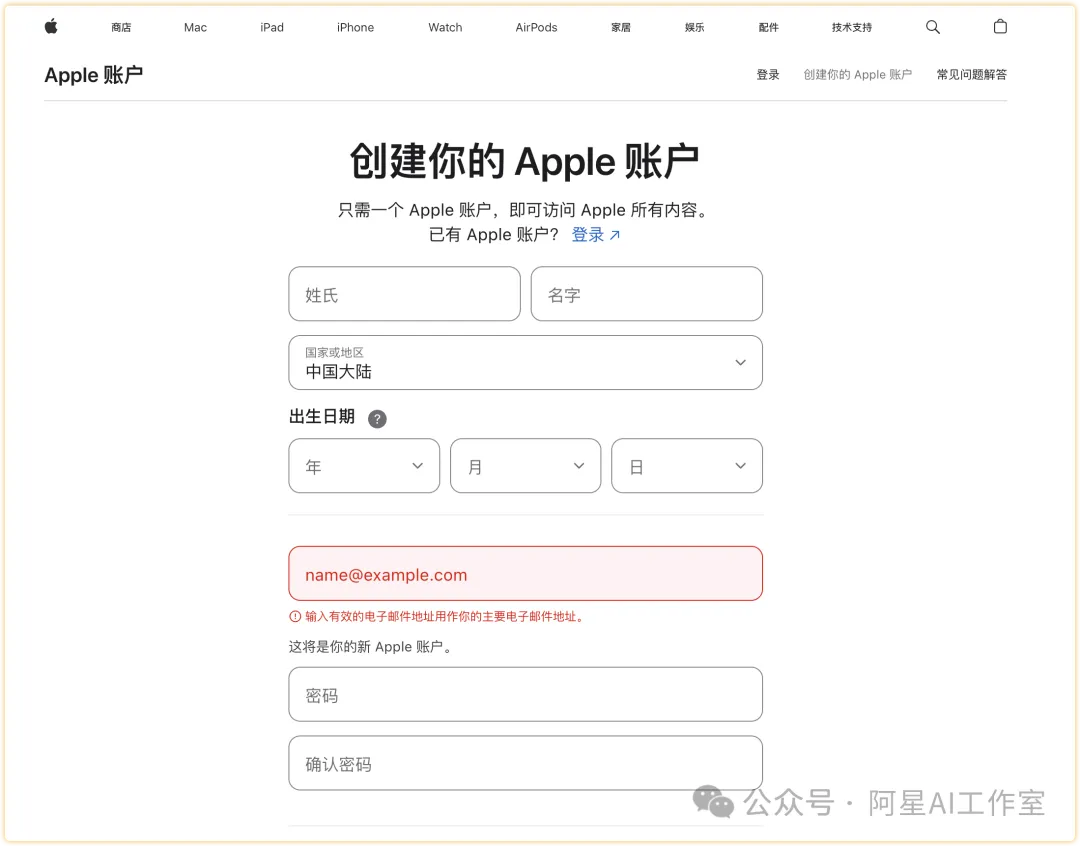Focus the 名字 input field

pyautogui.click(x=647, y=294)
